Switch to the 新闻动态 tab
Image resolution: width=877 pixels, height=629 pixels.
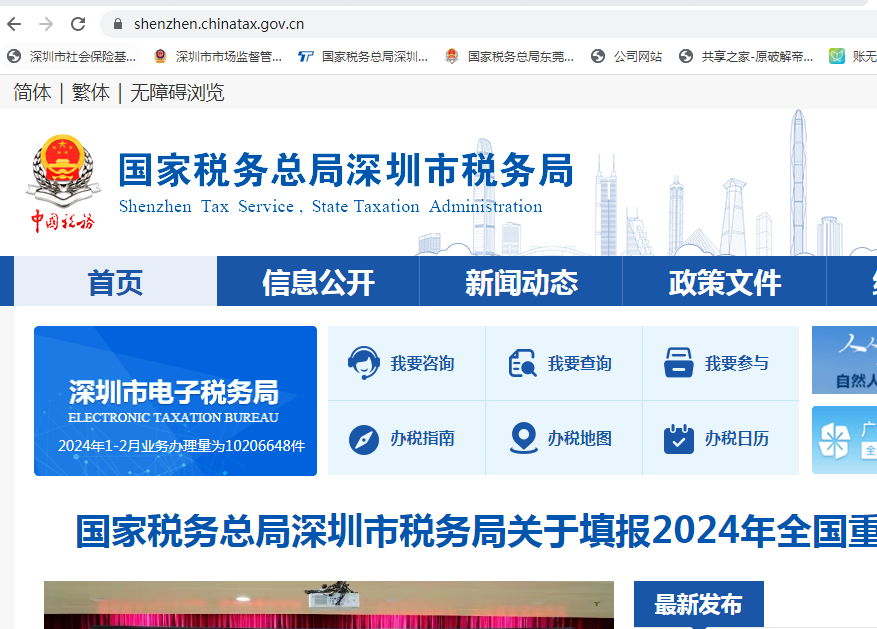[521, 282]
